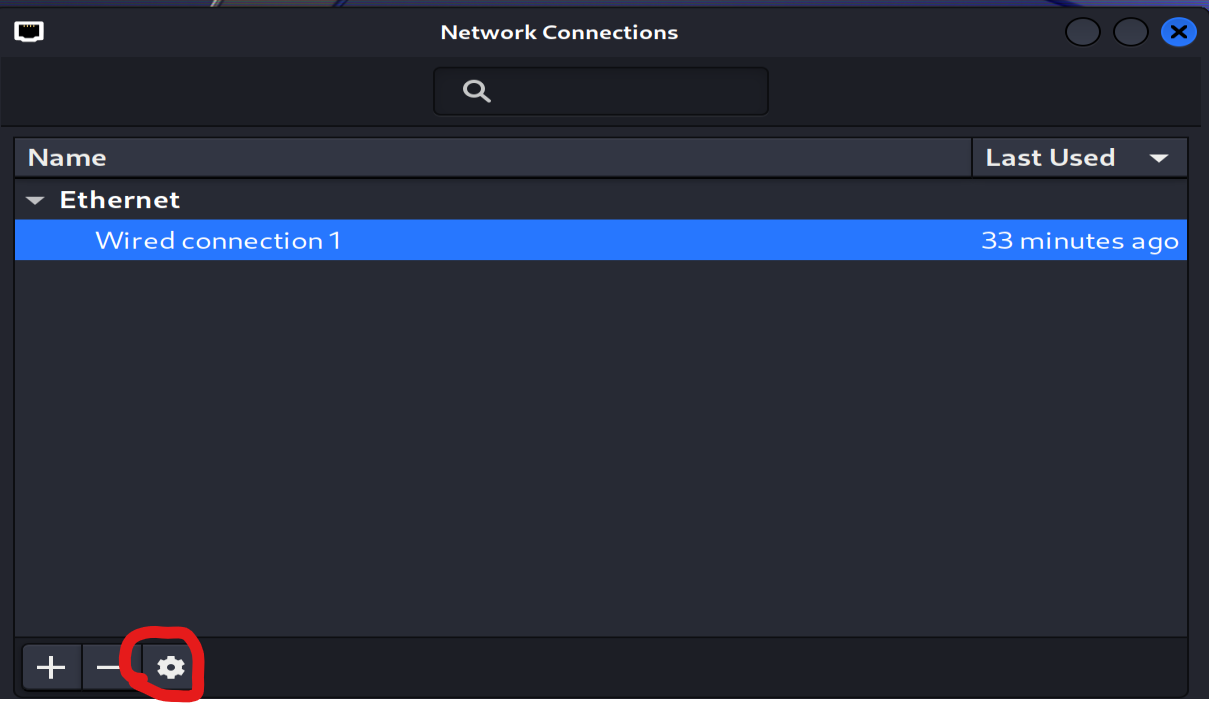This screenshot has width=1209, height=705.
Task: Collapse the Ethernet group triangle
Action: click(36, 200)
